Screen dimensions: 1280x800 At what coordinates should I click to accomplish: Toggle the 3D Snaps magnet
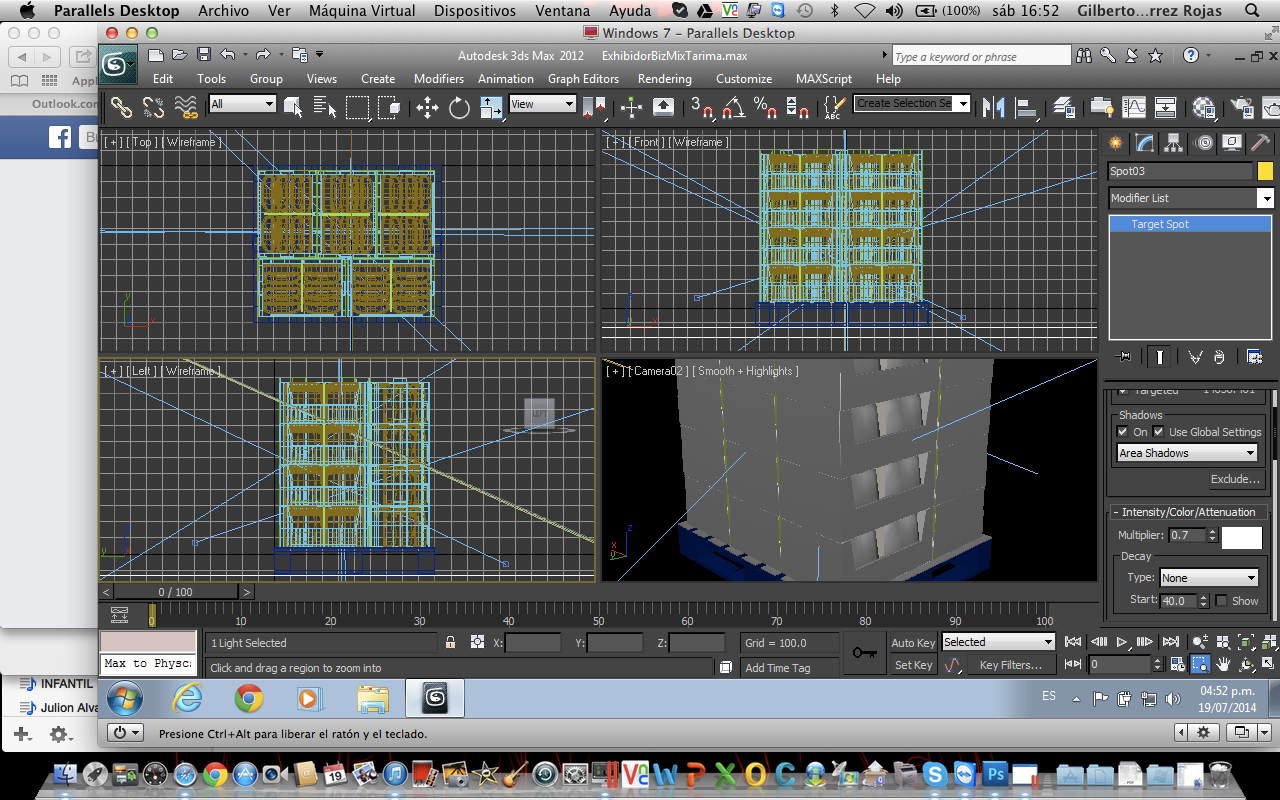[x=702, y=106]
